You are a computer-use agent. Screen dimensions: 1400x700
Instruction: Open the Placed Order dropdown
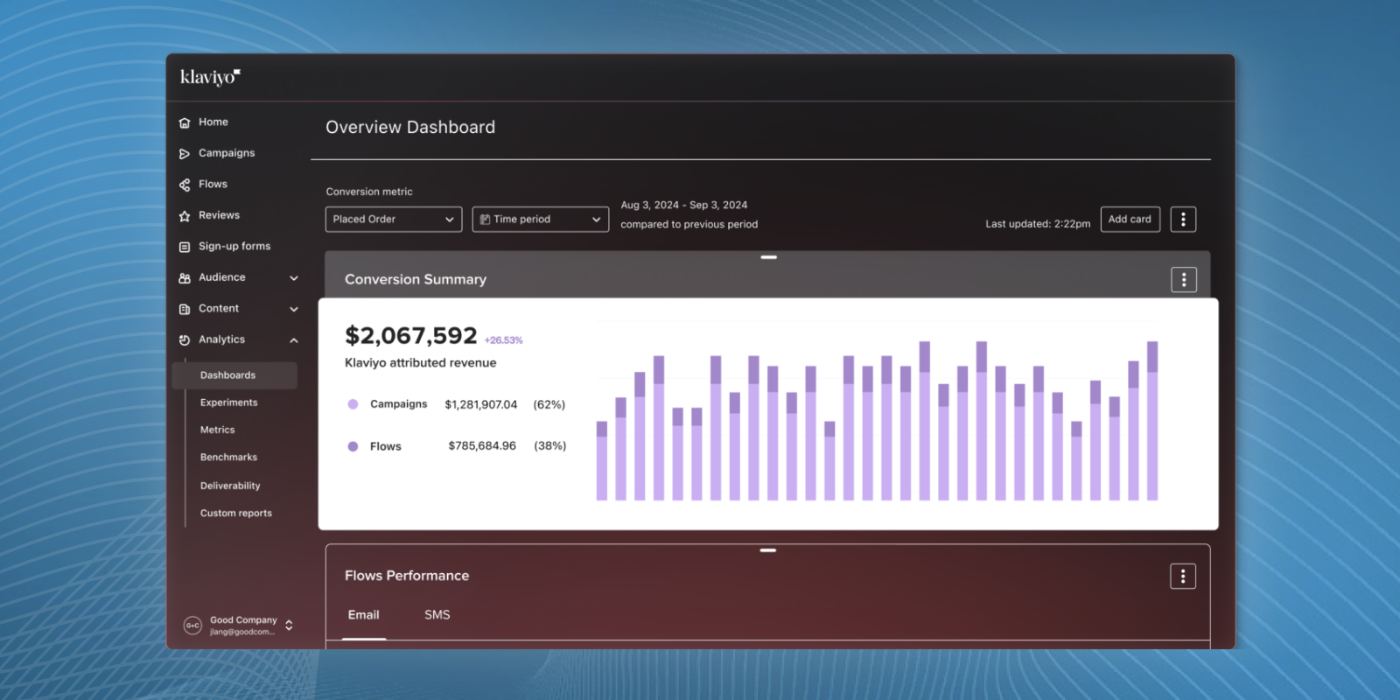[393, 219]
